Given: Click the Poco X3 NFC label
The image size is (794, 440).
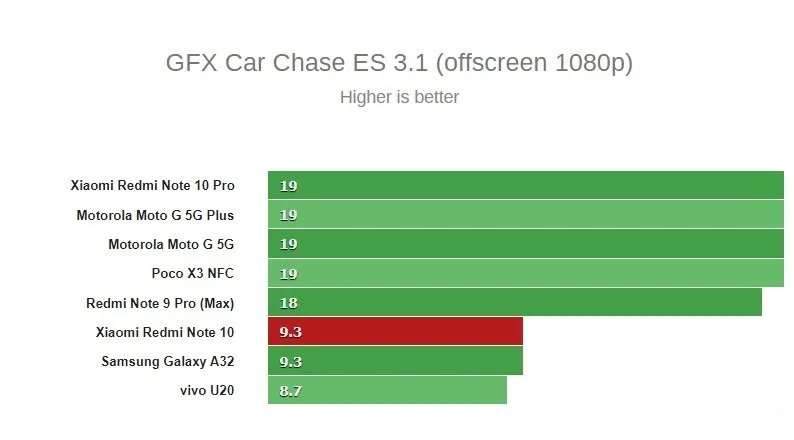Looking at the screenshot, I should point(193,272).
